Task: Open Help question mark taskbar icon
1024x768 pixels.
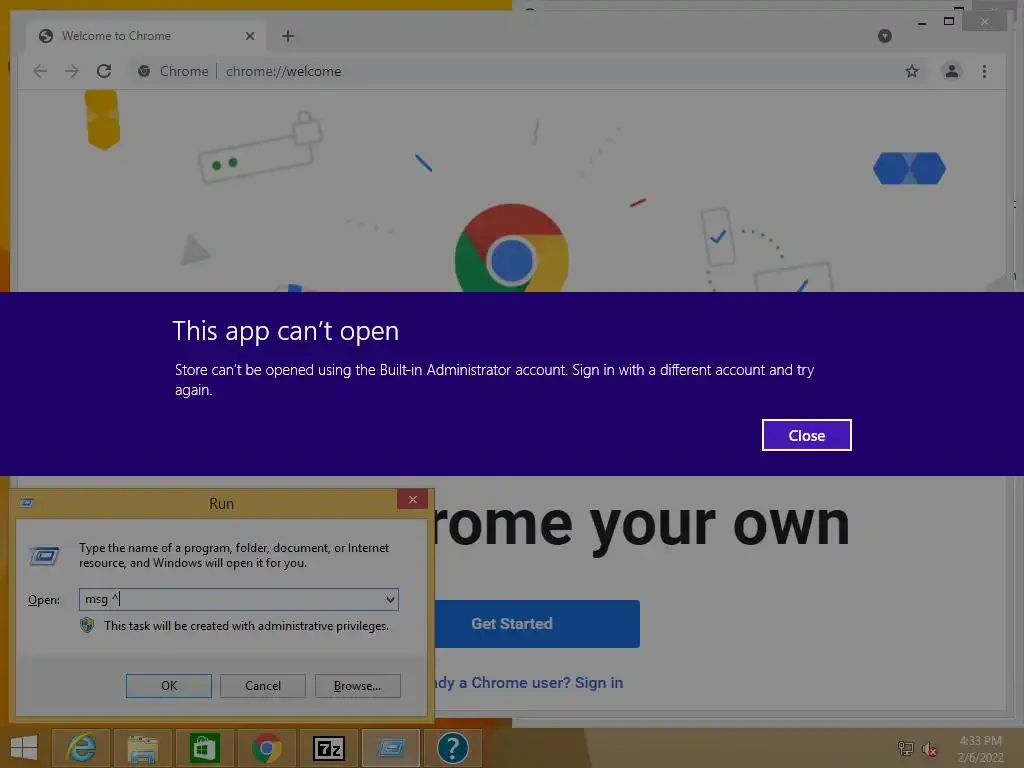Action: (x=452, y=748)
